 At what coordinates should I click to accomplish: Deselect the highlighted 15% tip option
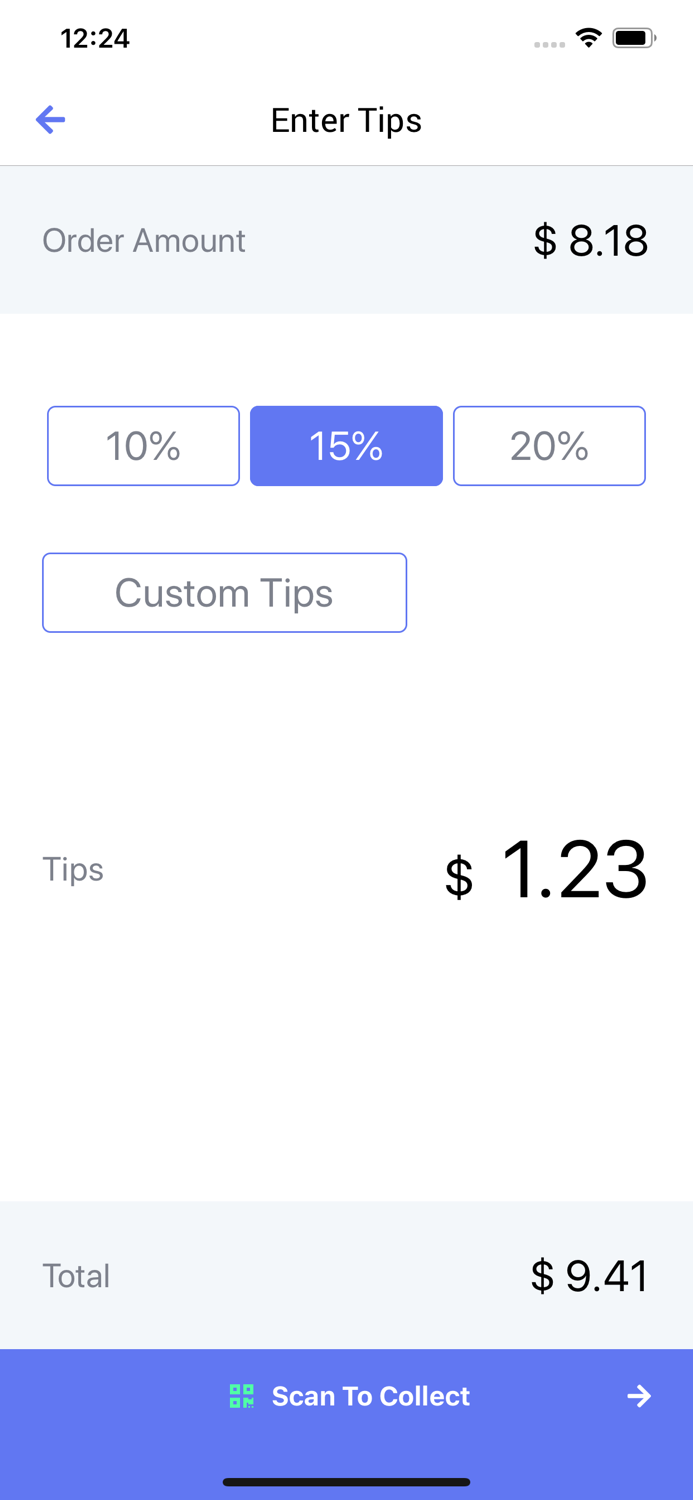(346, 446)
